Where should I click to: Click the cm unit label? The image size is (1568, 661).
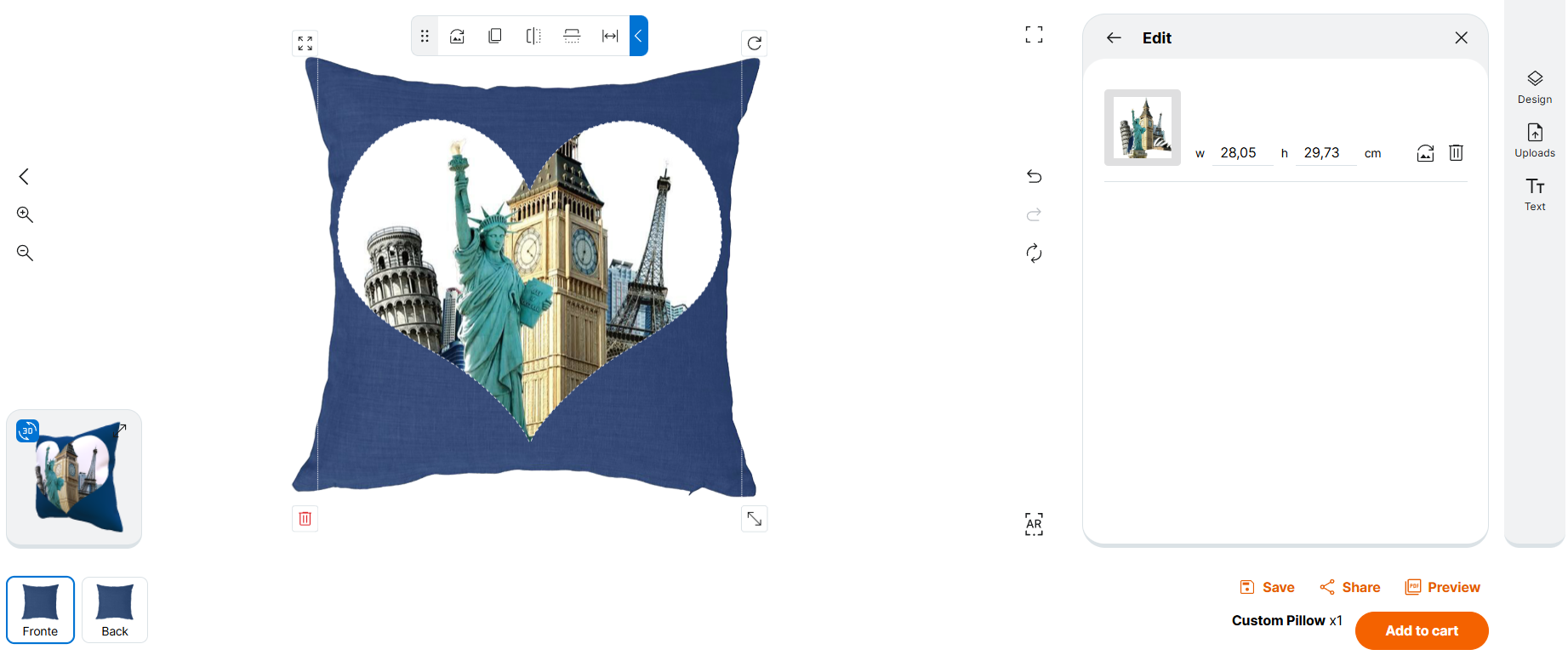(1372, 154)
